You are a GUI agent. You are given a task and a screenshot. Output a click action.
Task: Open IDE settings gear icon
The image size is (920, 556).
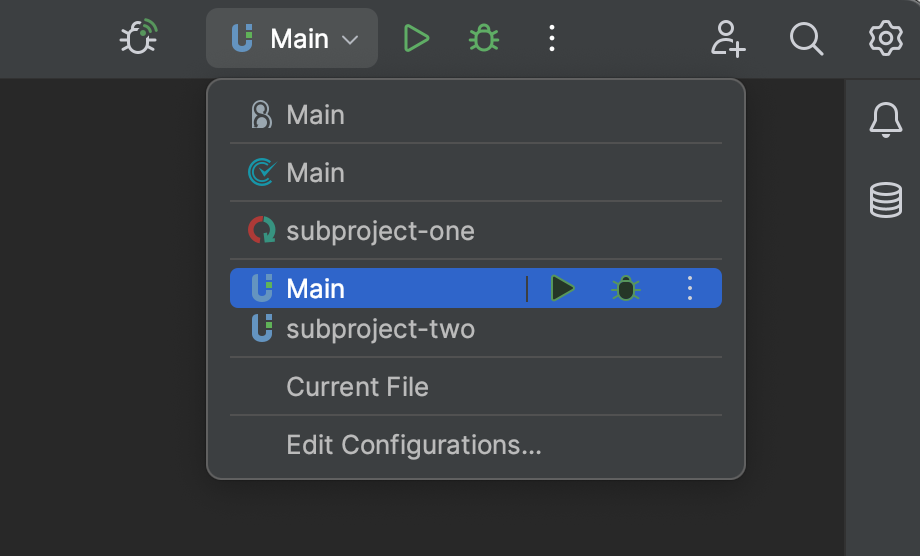coord(885,39)
